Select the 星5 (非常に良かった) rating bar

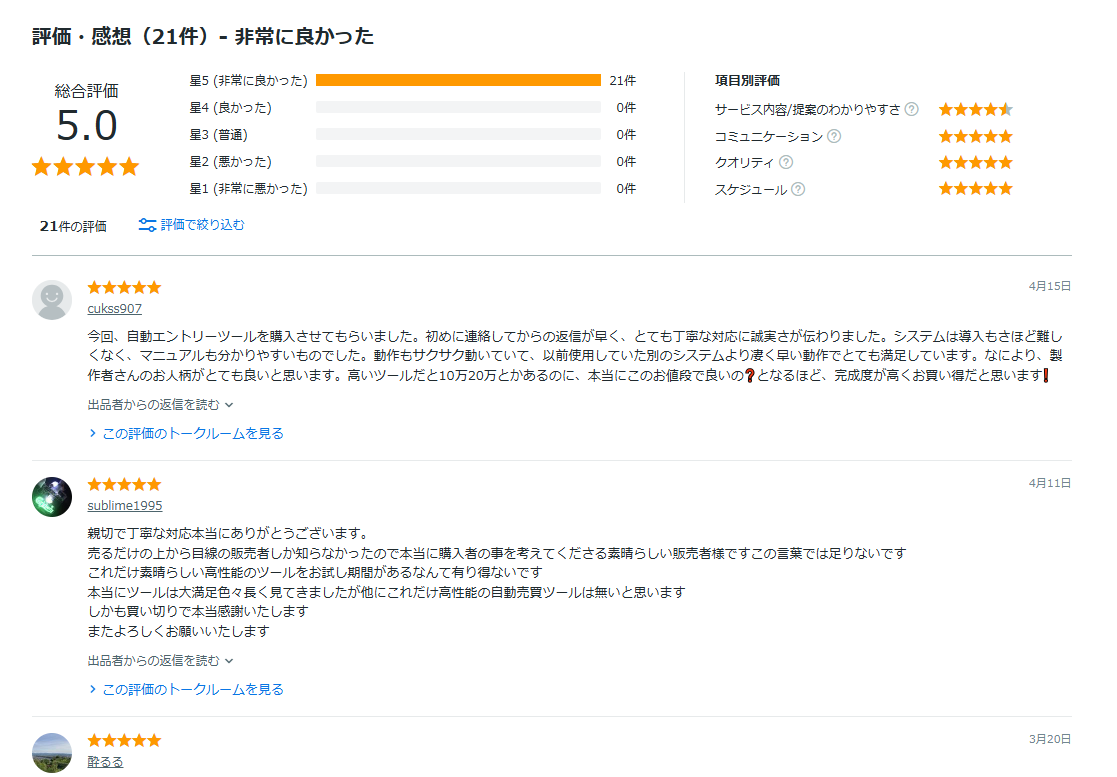click(x=458, y=80)
